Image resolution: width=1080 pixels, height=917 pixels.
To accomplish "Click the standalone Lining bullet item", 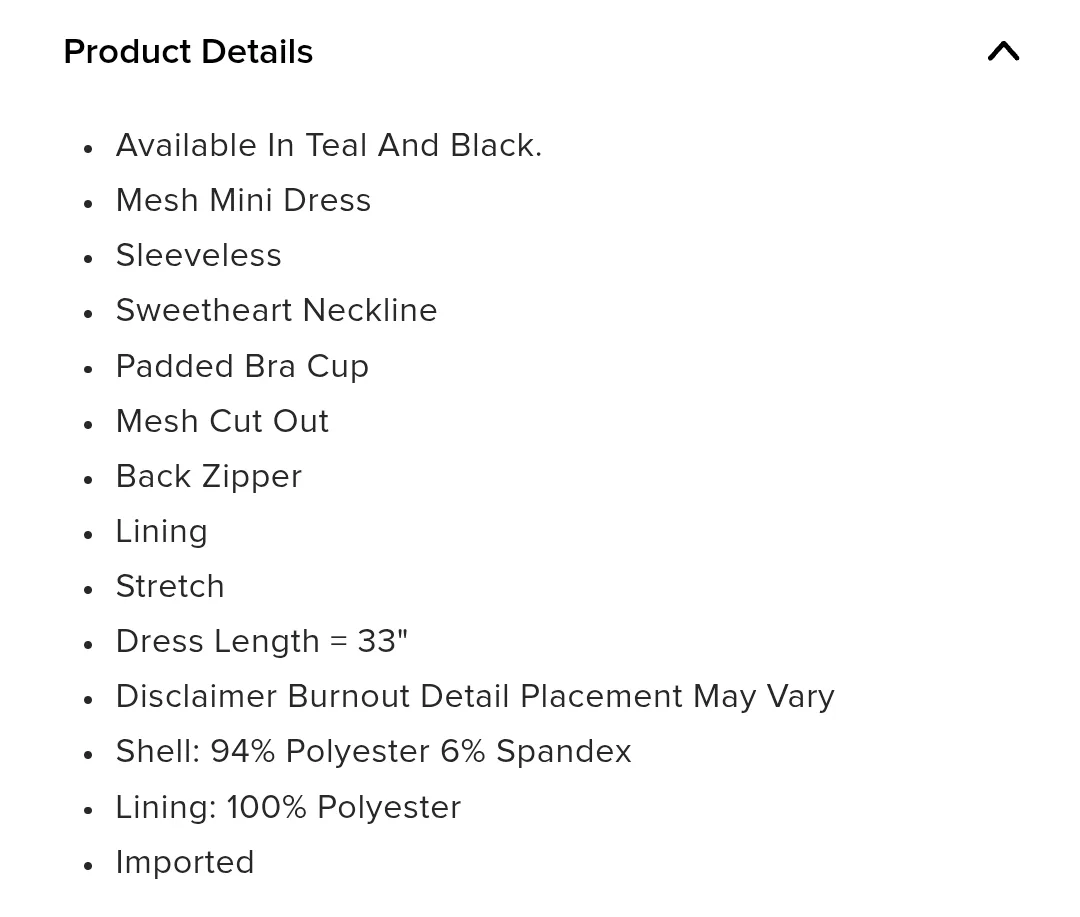I will 161,531.
